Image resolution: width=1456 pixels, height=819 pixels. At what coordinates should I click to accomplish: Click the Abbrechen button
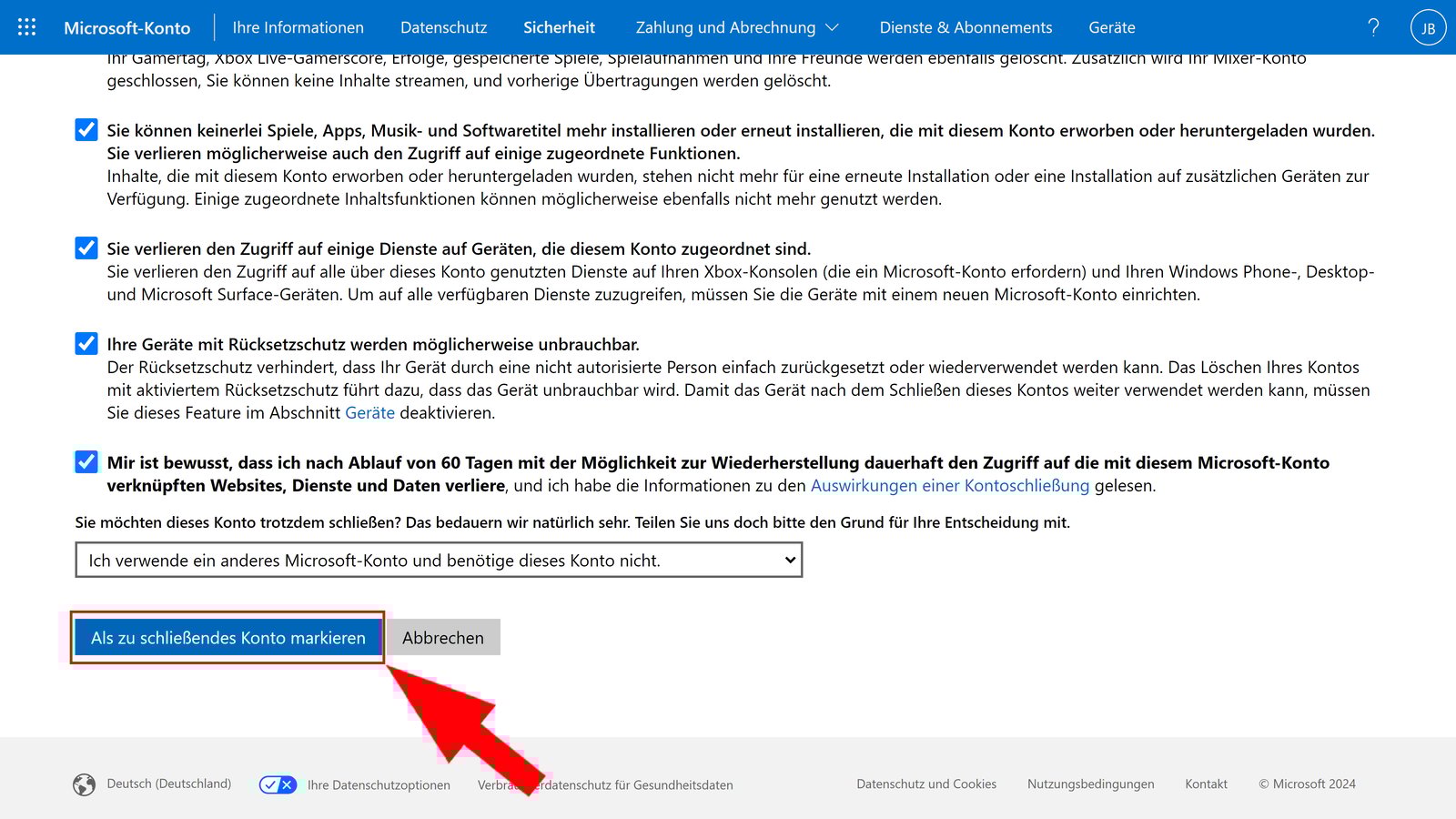442,638
